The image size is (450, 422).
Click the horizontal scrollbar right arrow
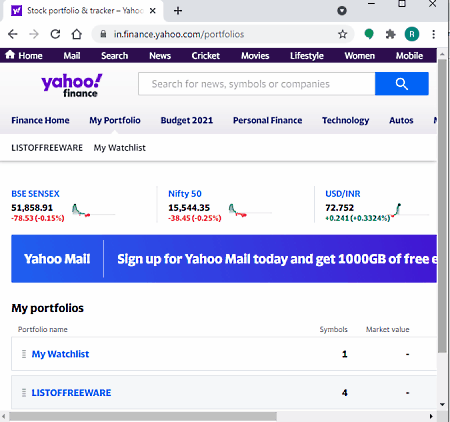[x=431, y=416]
